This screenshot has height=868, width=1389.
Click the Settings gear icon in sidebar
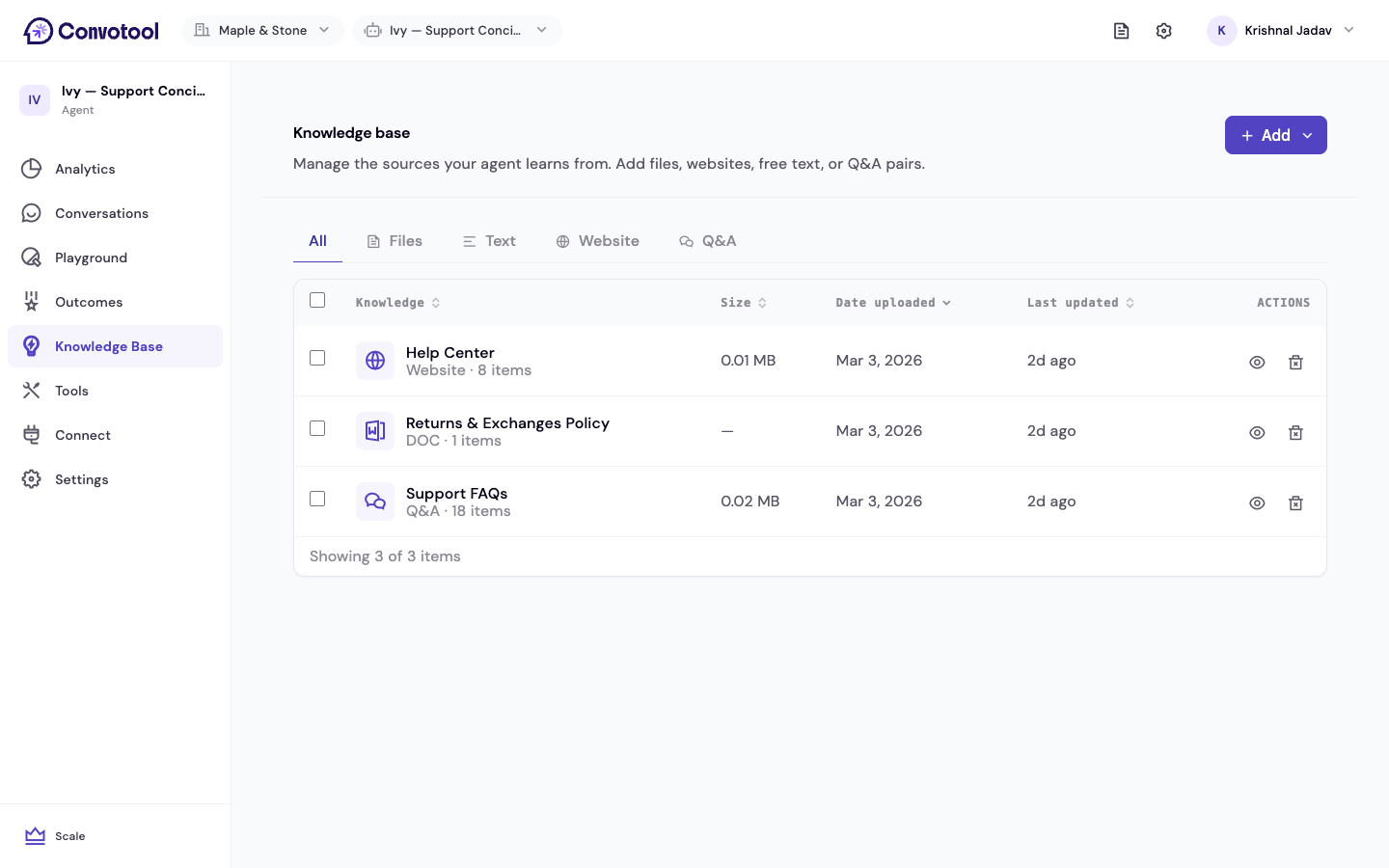coord(32,479)
